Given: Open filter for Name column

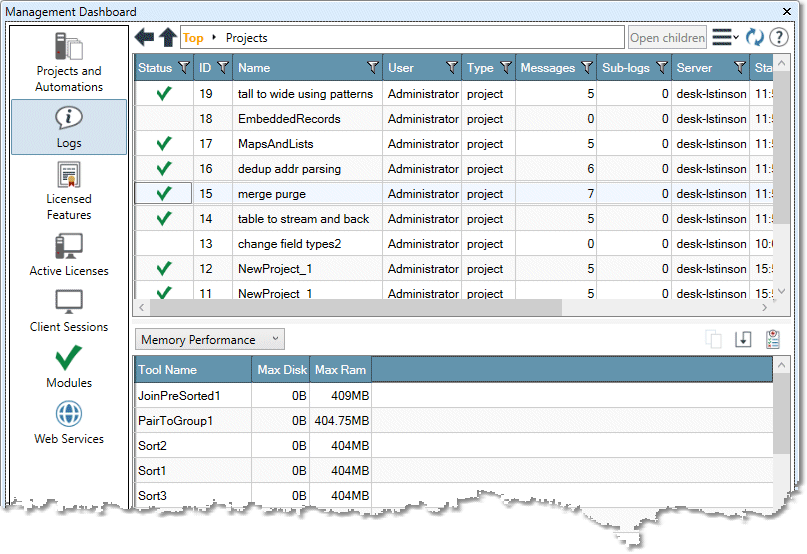Looking at the screenshot, I should 372,68.
